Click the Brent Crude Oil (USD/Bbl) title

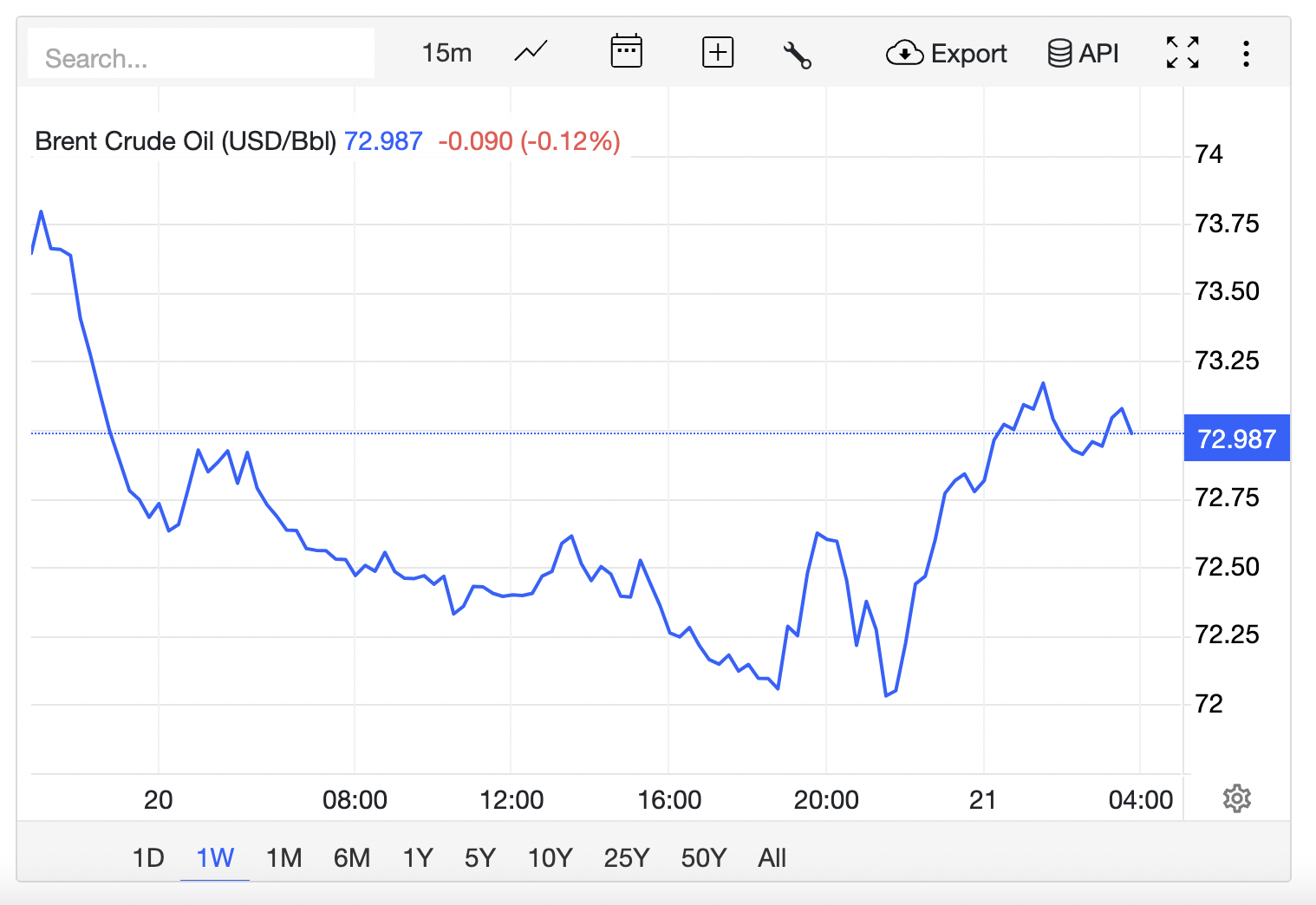tap(186, 140)
